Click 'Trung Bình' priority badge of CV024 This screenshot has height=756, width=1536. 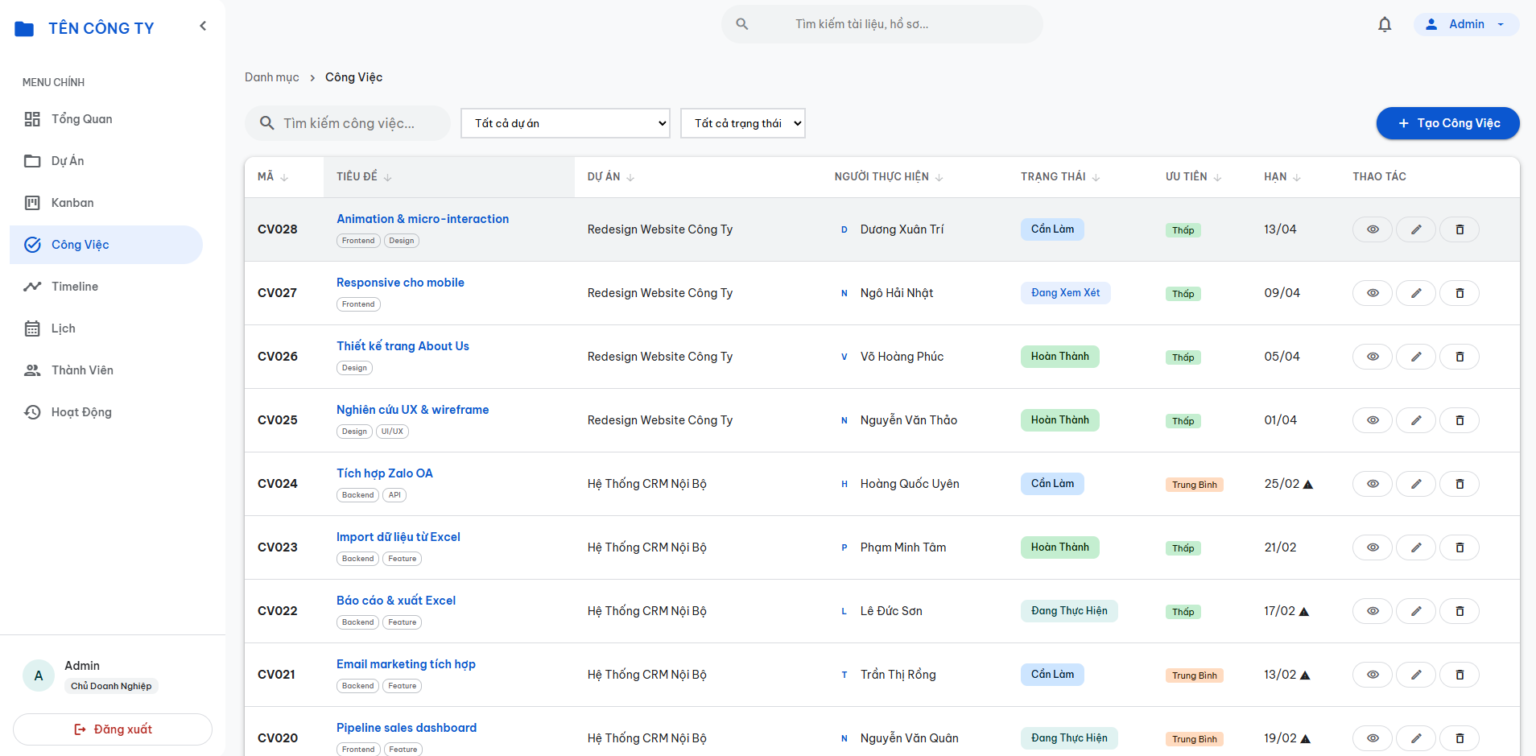click(1194, 485)
